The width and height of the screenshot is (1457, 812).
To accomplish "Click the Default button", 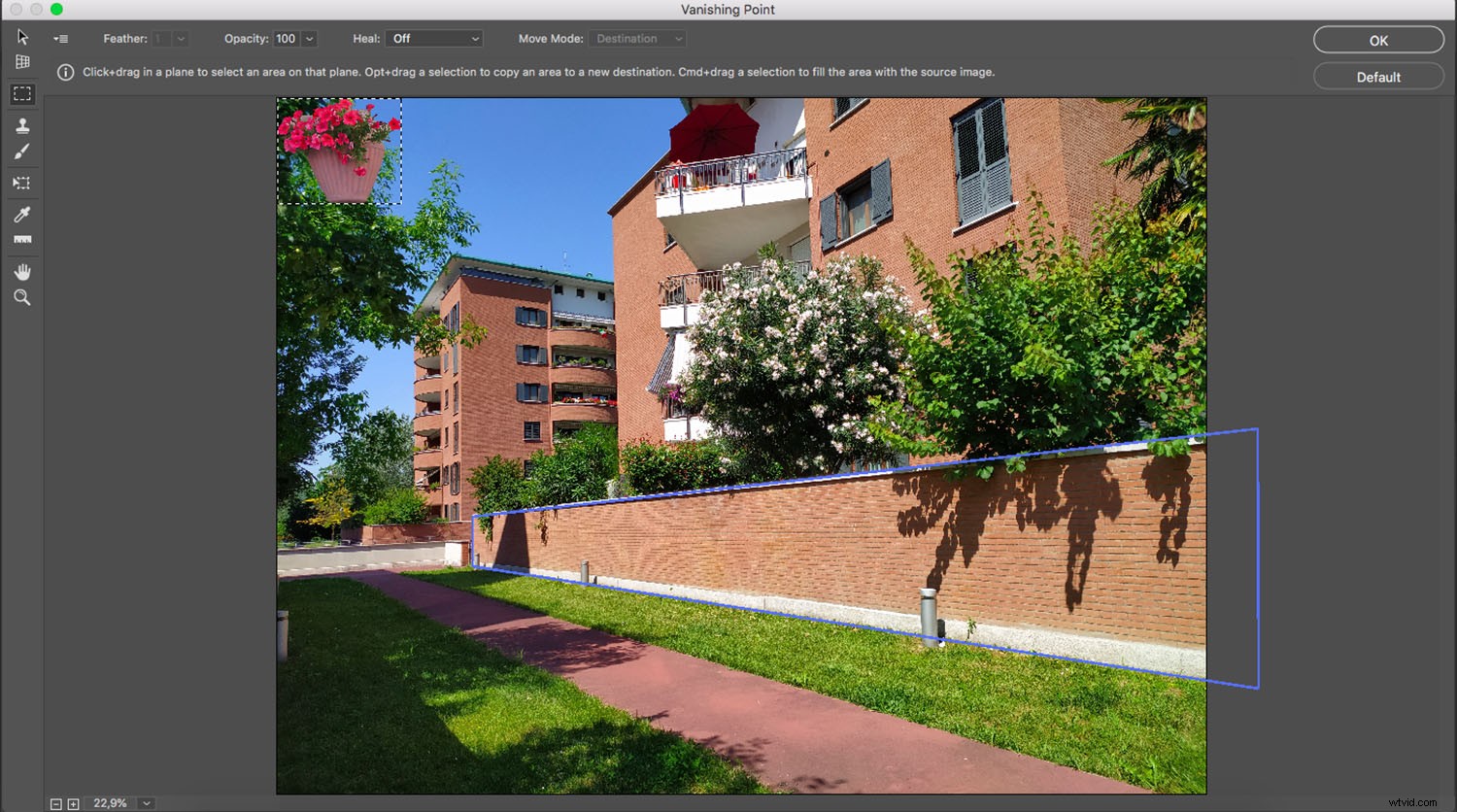I will tap(1377, 76).
